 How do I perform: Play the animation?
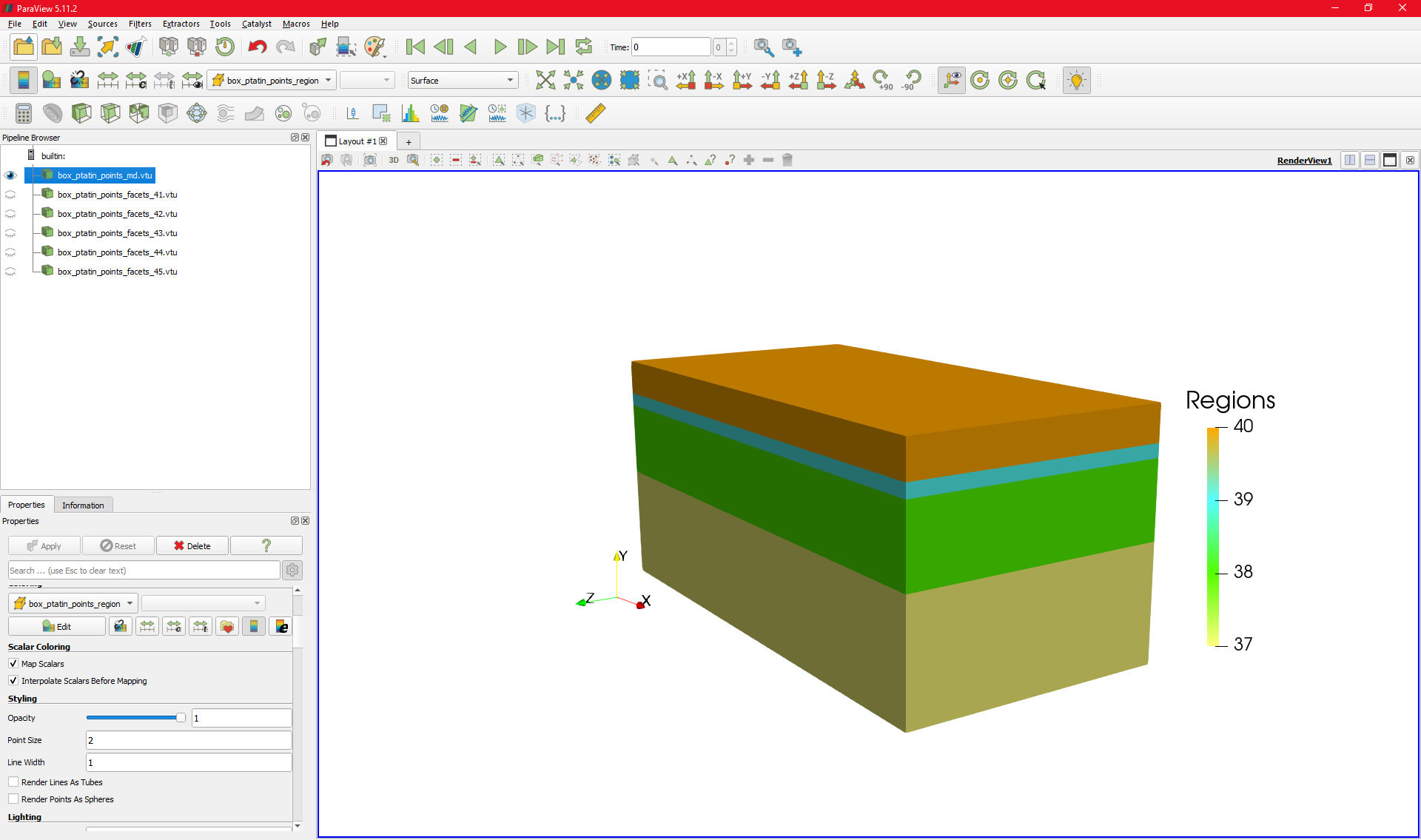[x=500, y=47]
